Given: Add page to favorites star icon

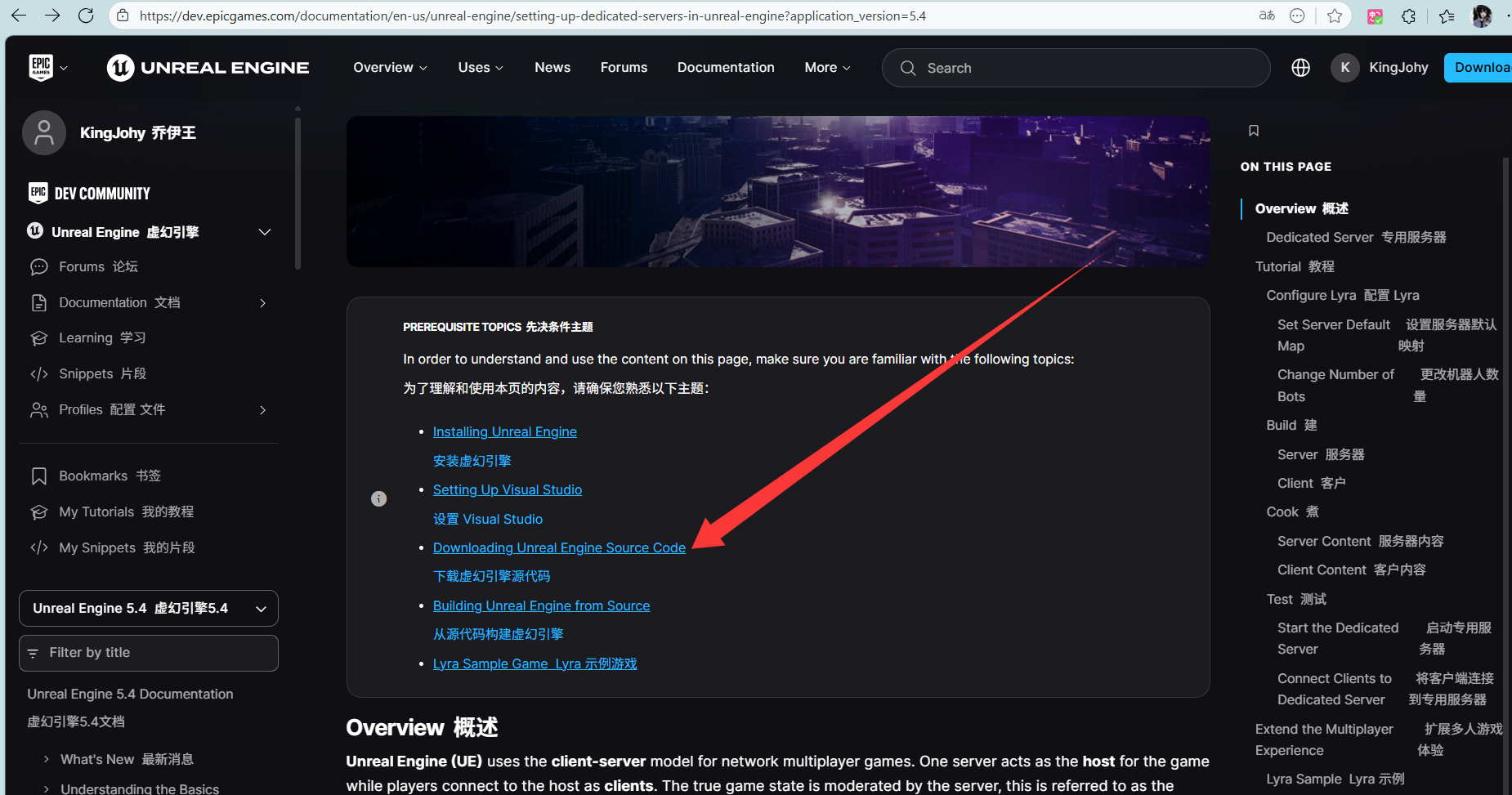Looking at the screenshot, I should pyautogui.click(x=1335, y=16).
